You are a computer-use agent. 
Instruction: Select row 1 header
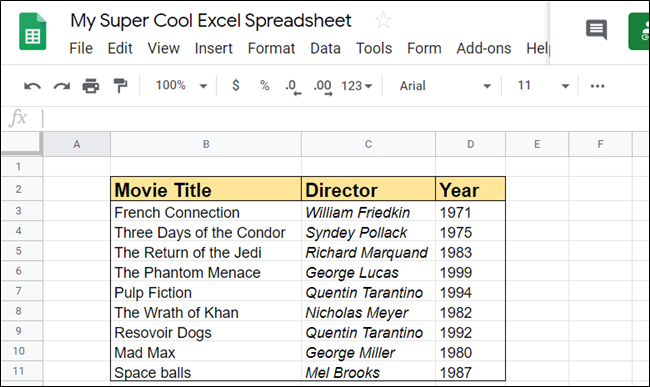tap(22, 167)
